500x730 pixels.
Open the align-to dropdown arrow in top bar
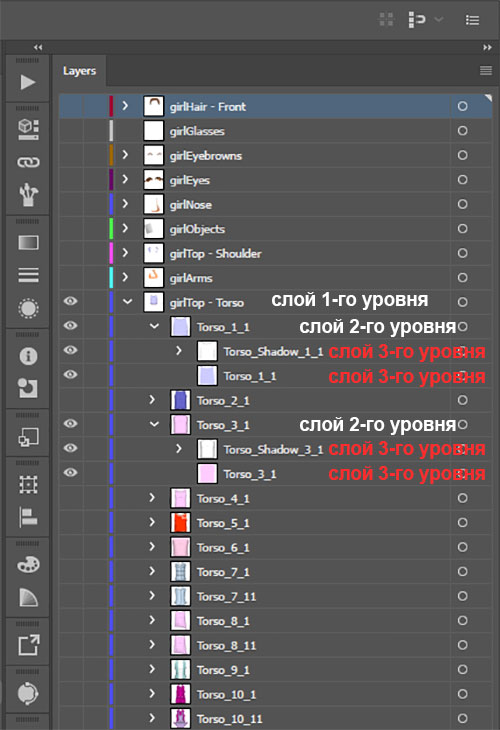pyautogui.click(x=439, y=20)
